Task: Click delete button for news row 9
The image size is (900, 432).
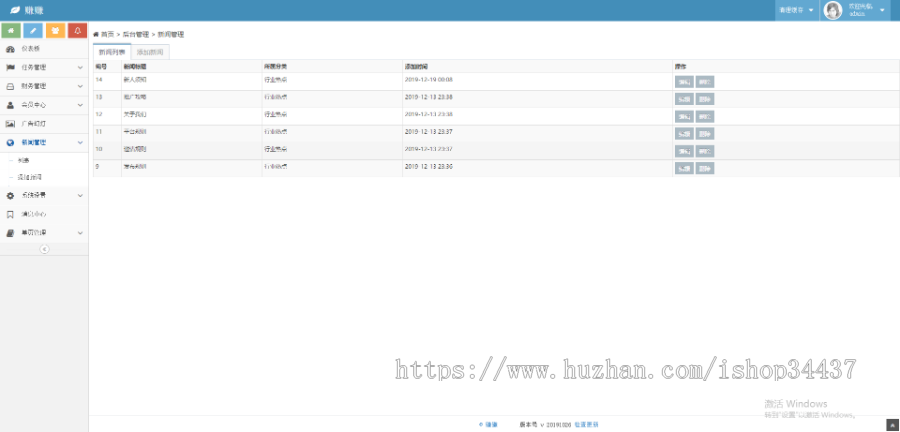Action: click(x=705, y=168)
